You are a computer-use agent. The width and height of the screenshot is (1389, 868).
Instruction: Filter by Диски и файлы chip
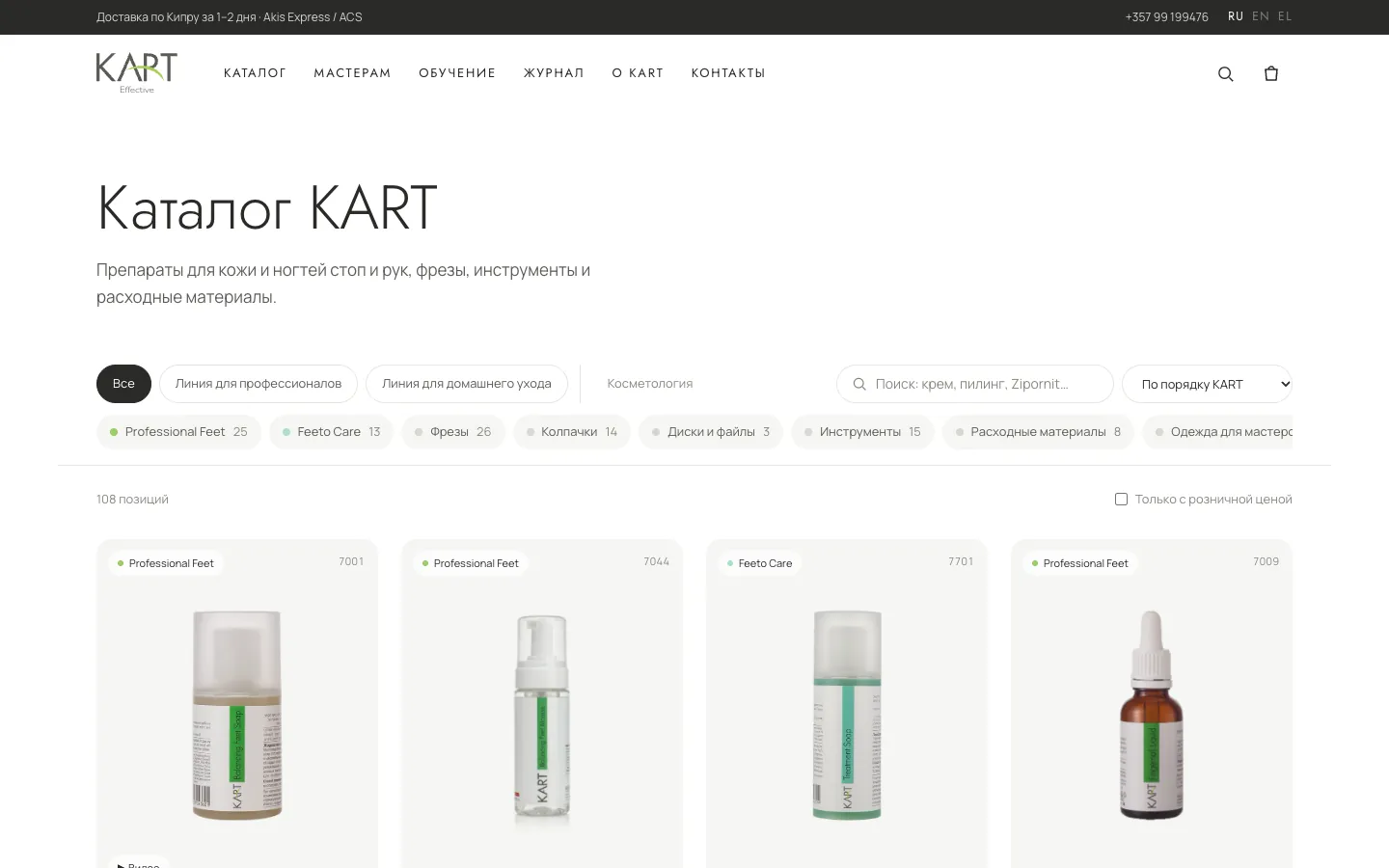711,432
